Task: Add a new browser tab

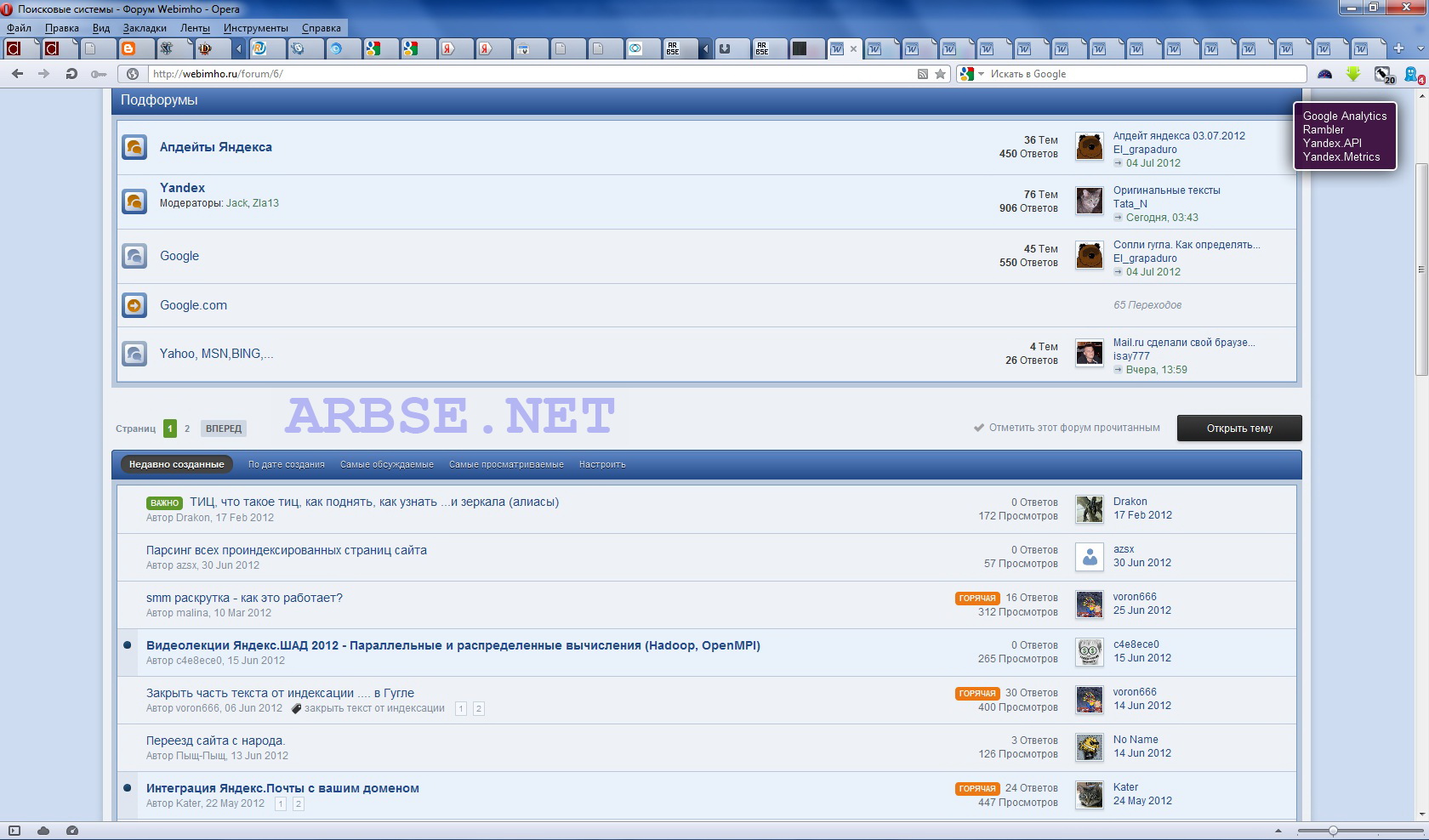Action: [1398, 48]
